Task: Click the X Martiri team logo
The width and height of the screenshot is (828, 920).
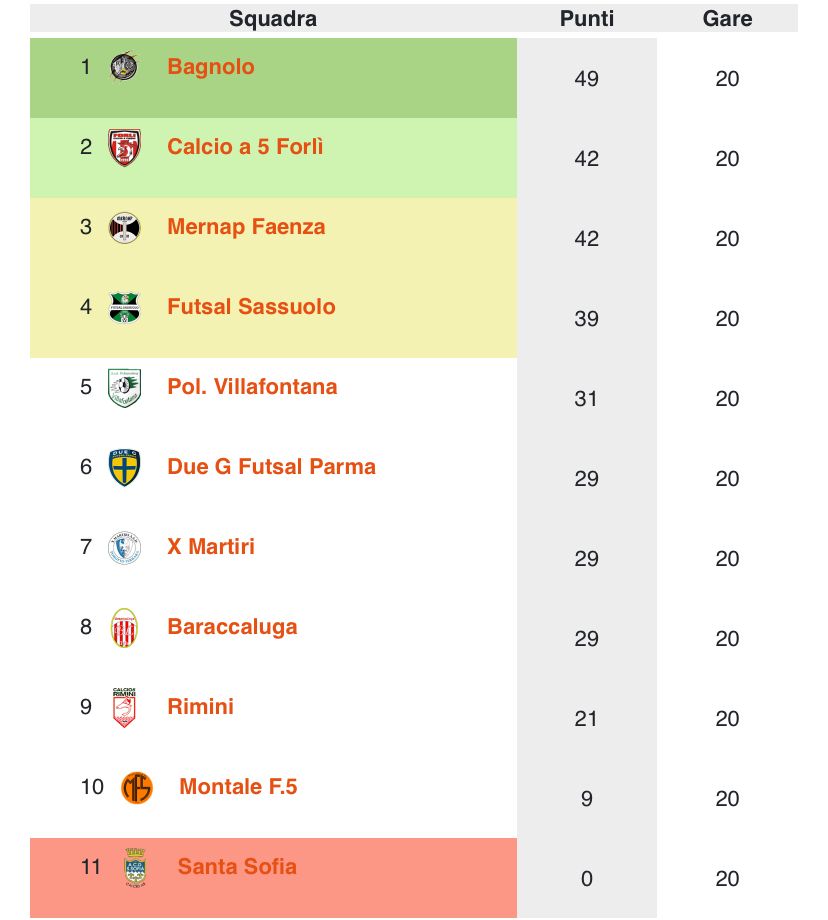Action: (124, 547)
